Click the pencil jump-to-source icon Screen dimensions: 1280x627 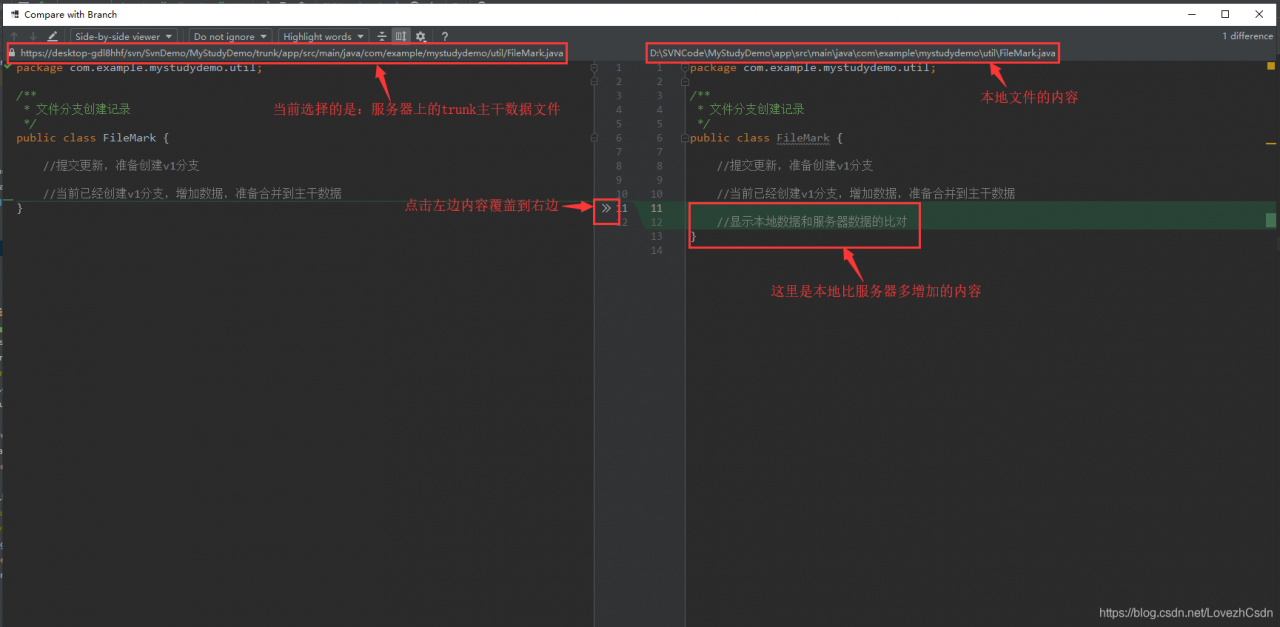tap(52, 36)
